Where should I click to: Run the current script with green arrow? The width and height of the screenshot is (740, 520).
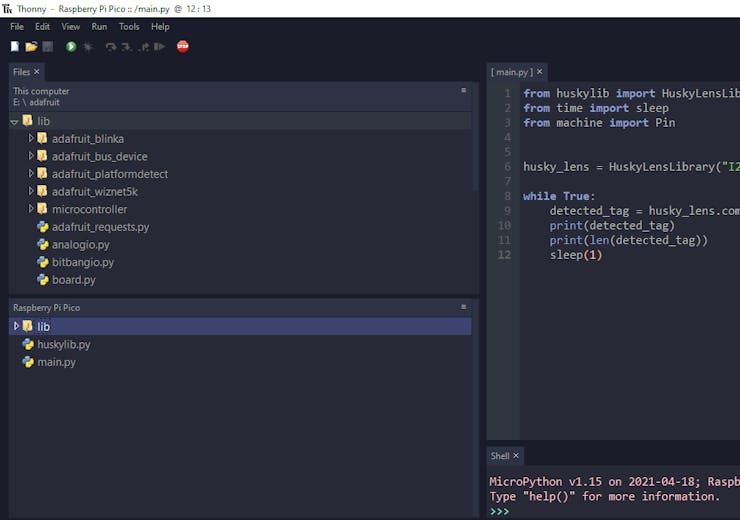pos(71,46)
